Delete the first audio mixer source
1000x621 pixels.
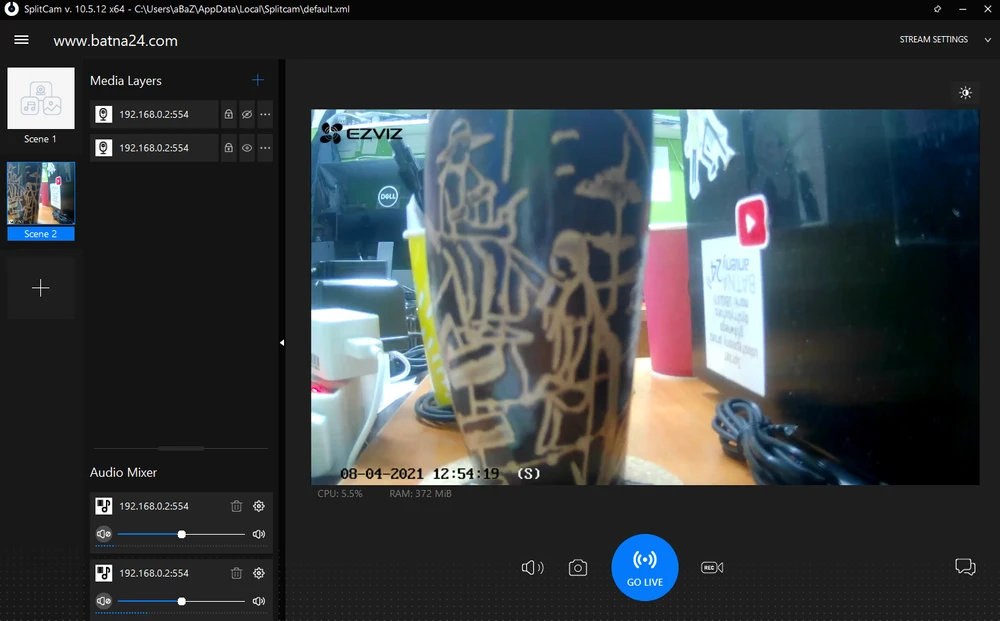[x=236, y=506]
